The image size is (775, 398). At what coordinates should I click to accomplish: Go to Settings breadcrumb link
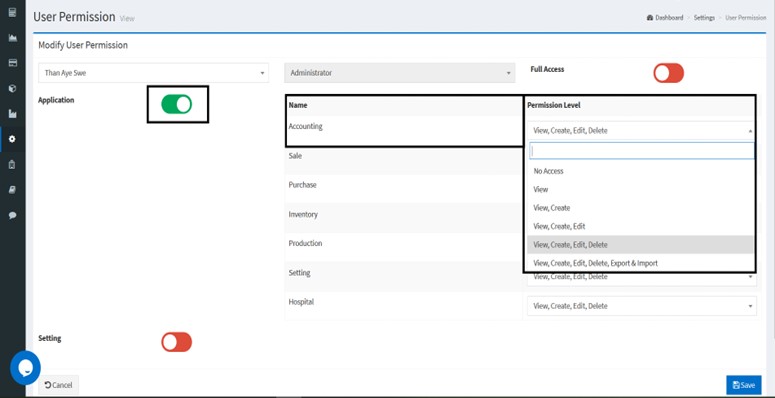(704, 18)
